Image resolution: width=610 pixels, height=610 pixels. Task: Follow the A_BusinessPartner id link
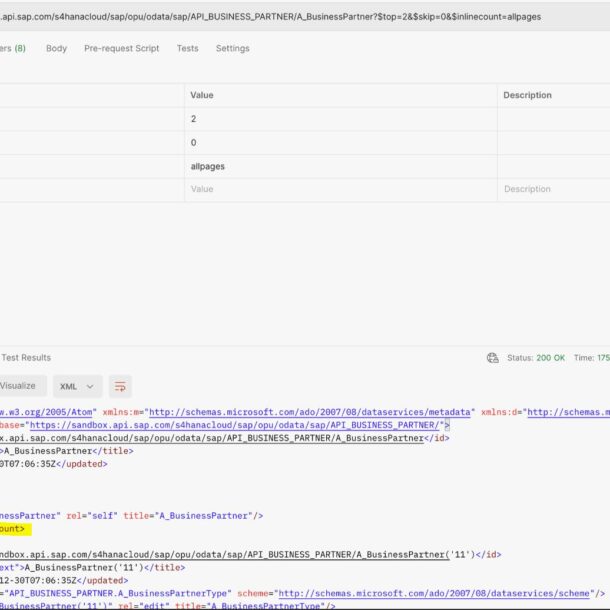pyautogui.click(x=212, y=438)
